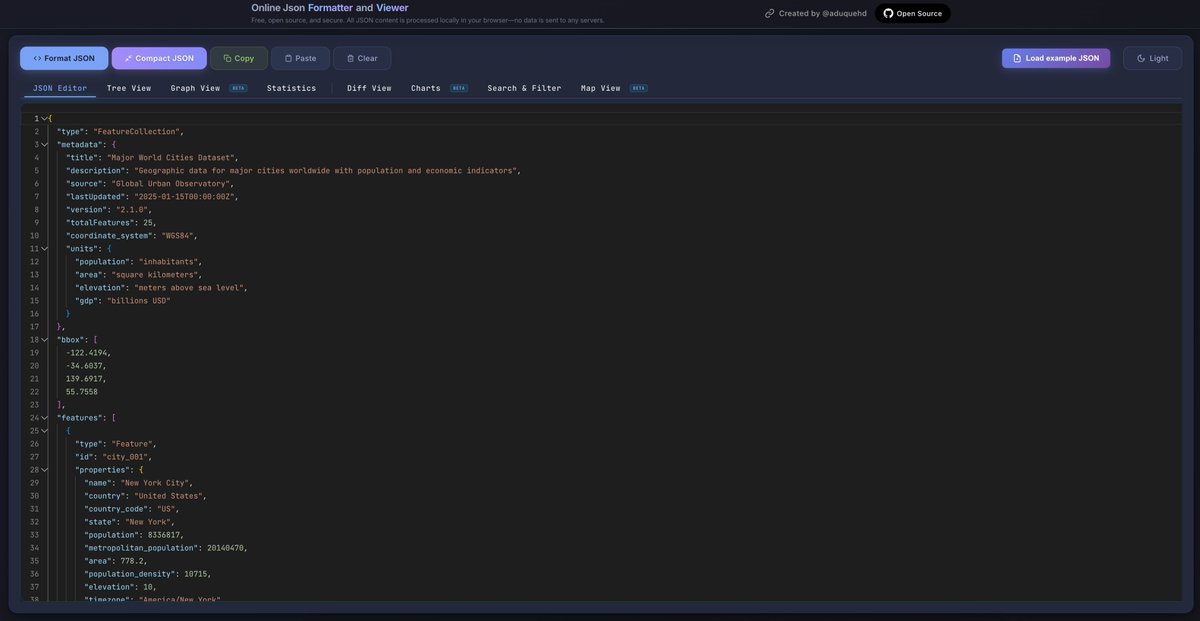Switch to the Map View tab
The height and width of the screenshot is (621, 1200).
613,88
